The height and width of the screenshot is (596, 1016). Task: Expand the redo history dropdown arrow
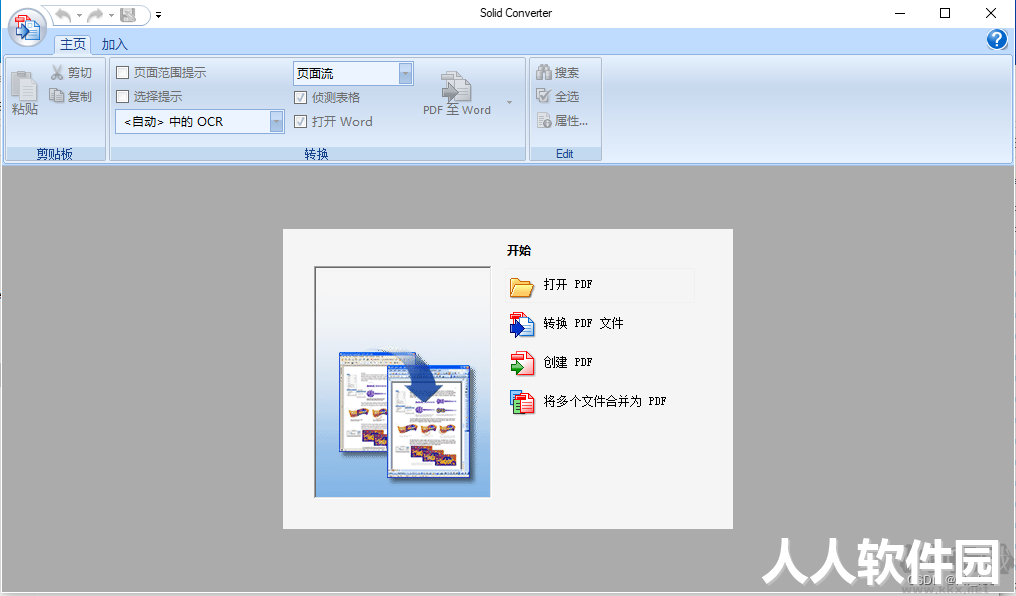111,15
